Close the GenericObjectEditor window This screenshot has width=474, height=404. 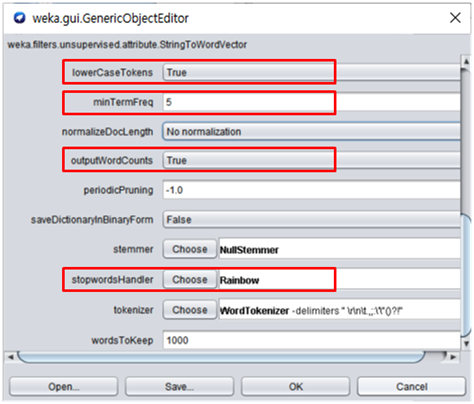(x=455, y=18)
